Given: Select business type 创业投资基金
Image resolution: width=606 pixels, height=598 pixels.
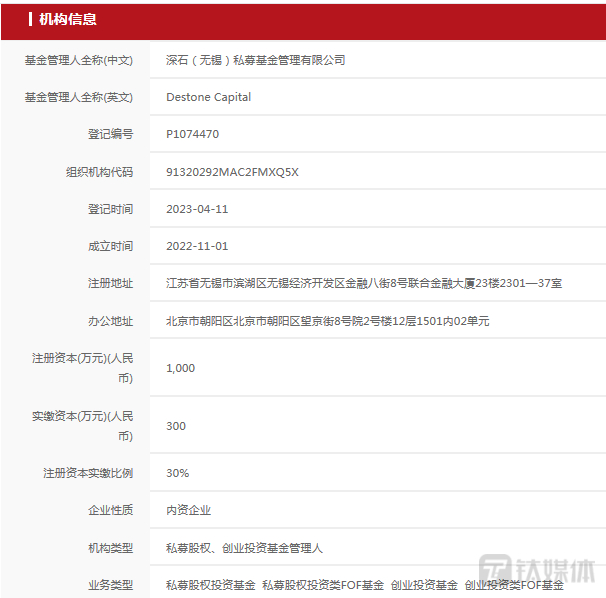Looking at the screenshot, I should (424, 585).
